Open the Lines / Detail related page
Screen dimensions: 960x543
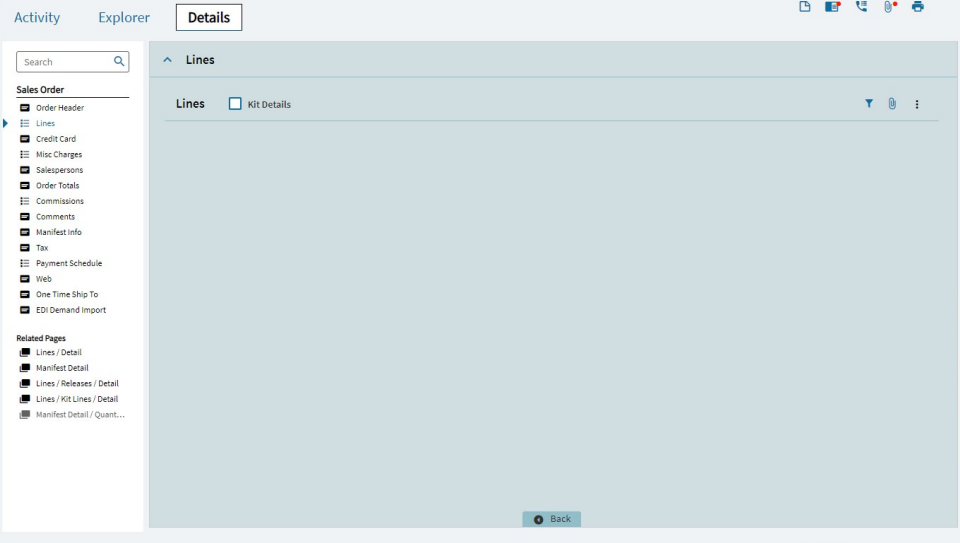coord(59,353)
